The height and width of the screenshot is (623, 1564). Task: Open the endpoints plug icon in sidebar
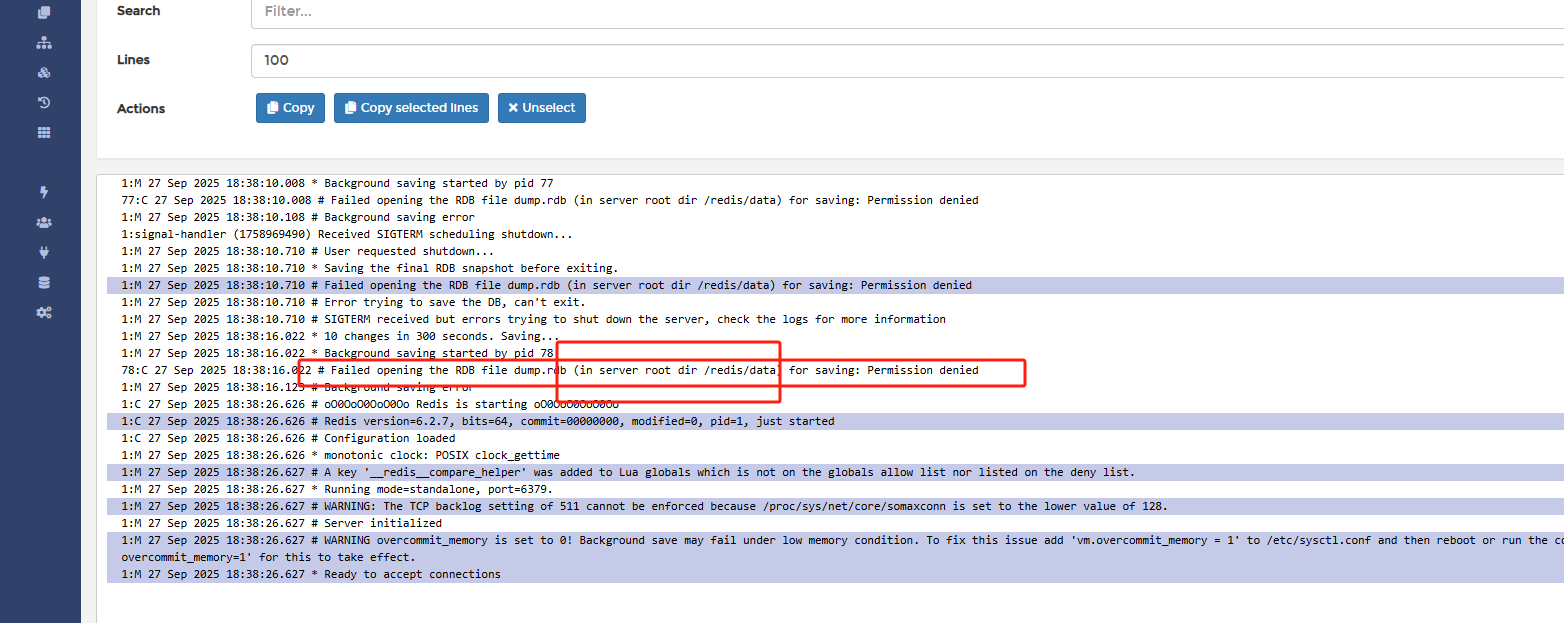(43, 252)
